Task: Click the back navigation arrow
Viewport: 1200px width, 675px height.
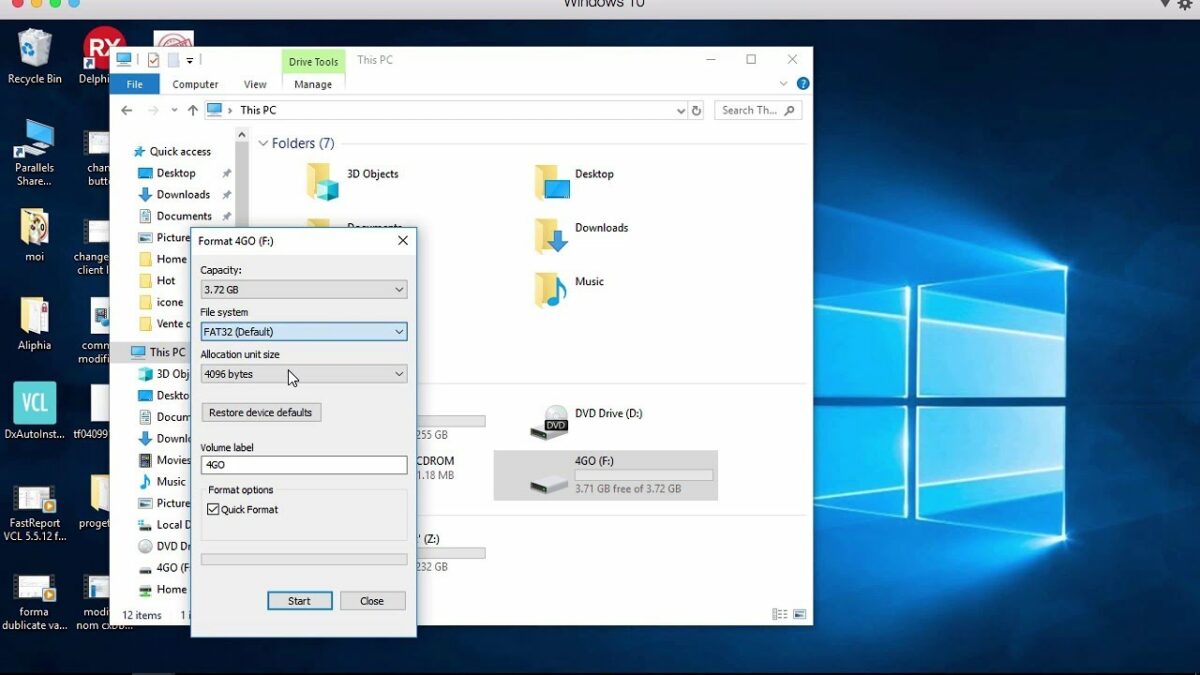Action: pyautogui.click(x=126, y=110)
